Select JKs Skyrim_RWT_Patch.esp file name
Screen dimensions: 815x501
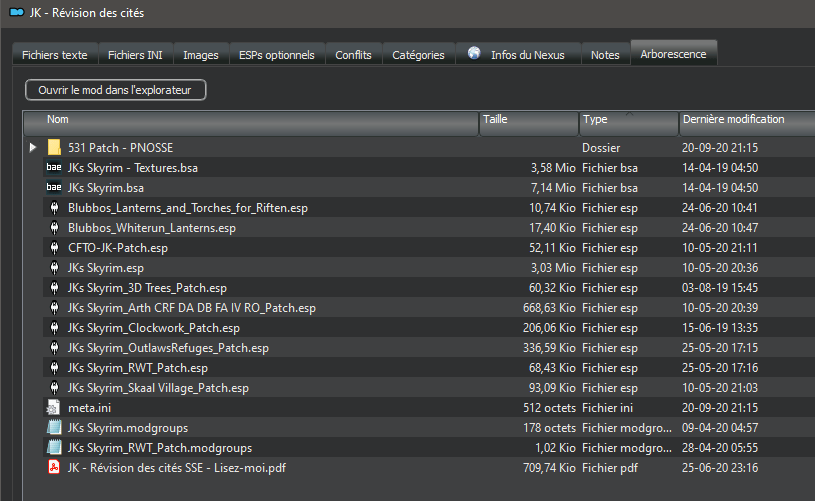pyautogui.click(x=138, y=368)
